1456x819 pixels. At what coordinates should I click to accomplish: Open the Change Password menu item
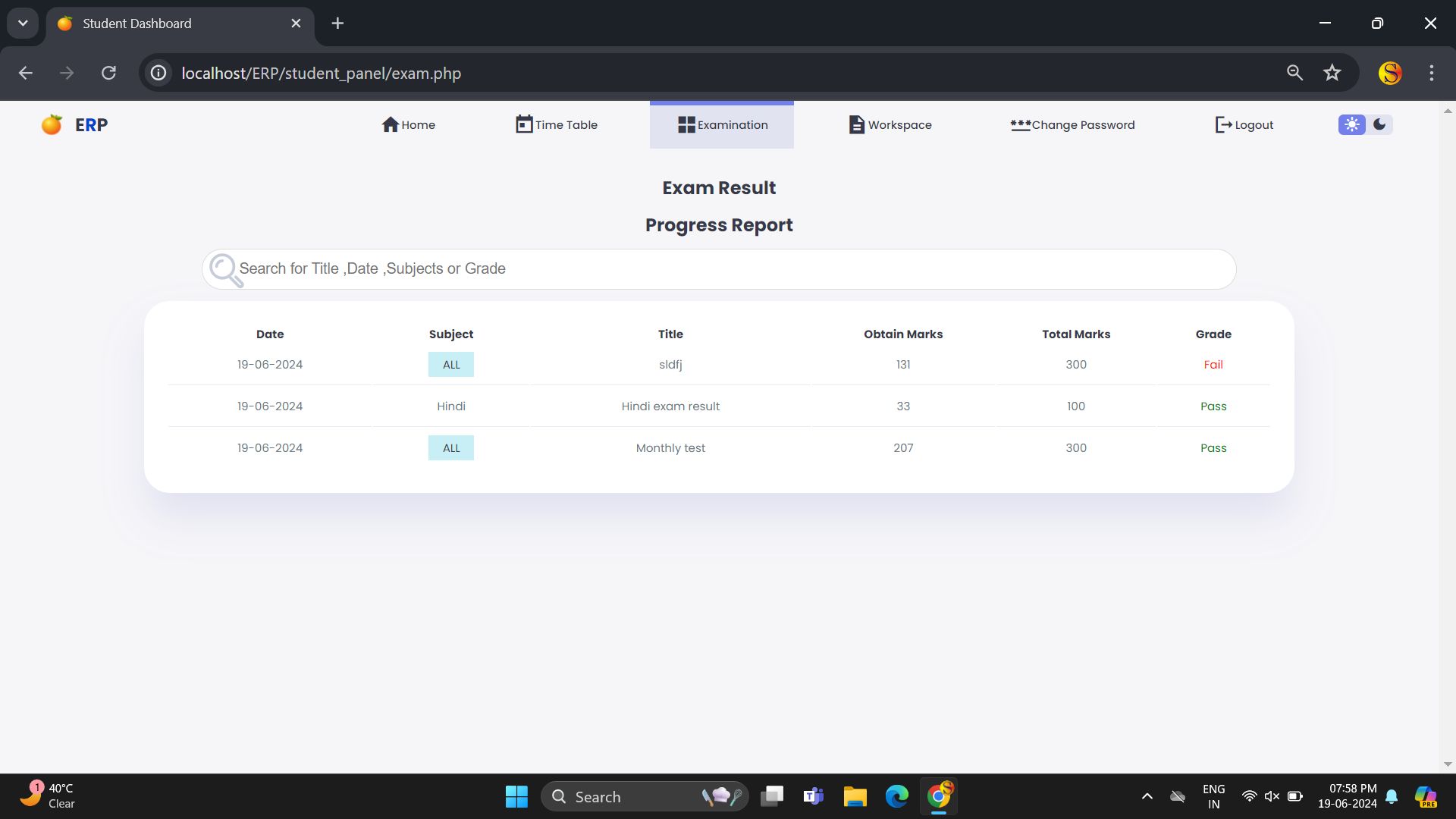point(1072,125)
